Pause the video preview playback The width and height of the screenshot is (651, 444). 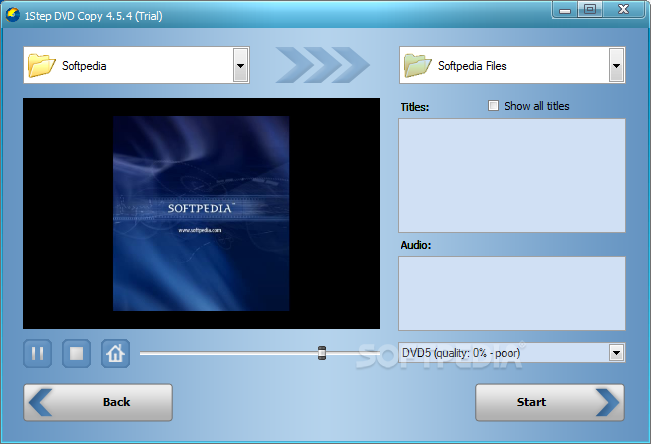pos(37,353)
